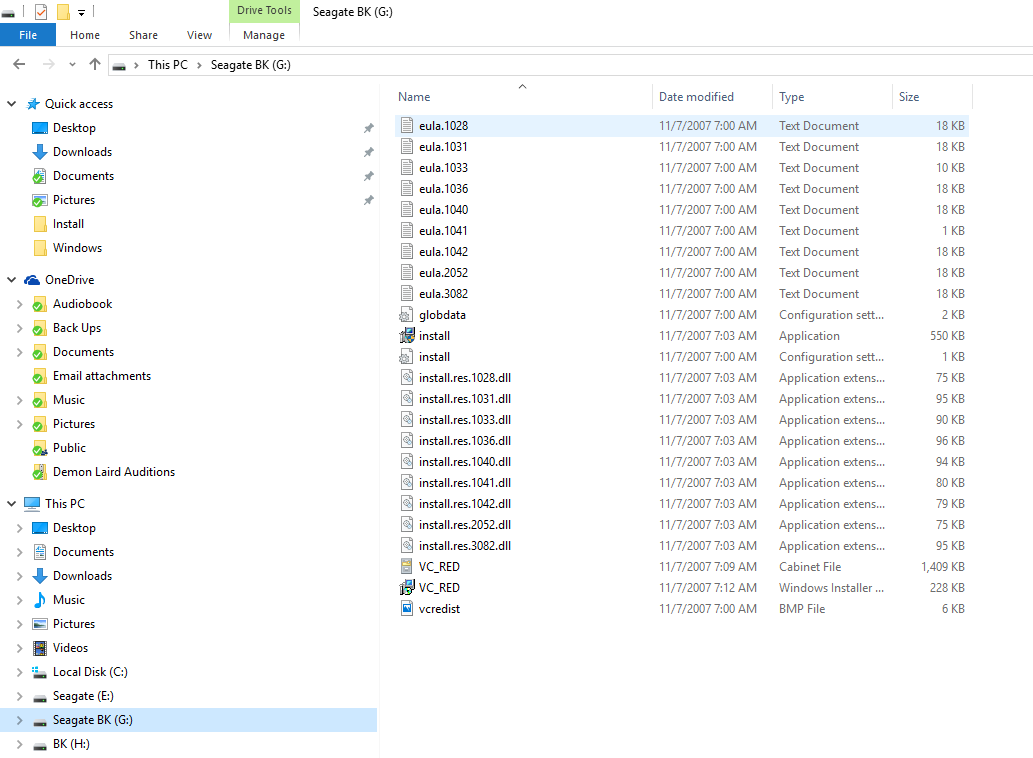Click the Local Disk (C:) drive icon

click(40, 672)
